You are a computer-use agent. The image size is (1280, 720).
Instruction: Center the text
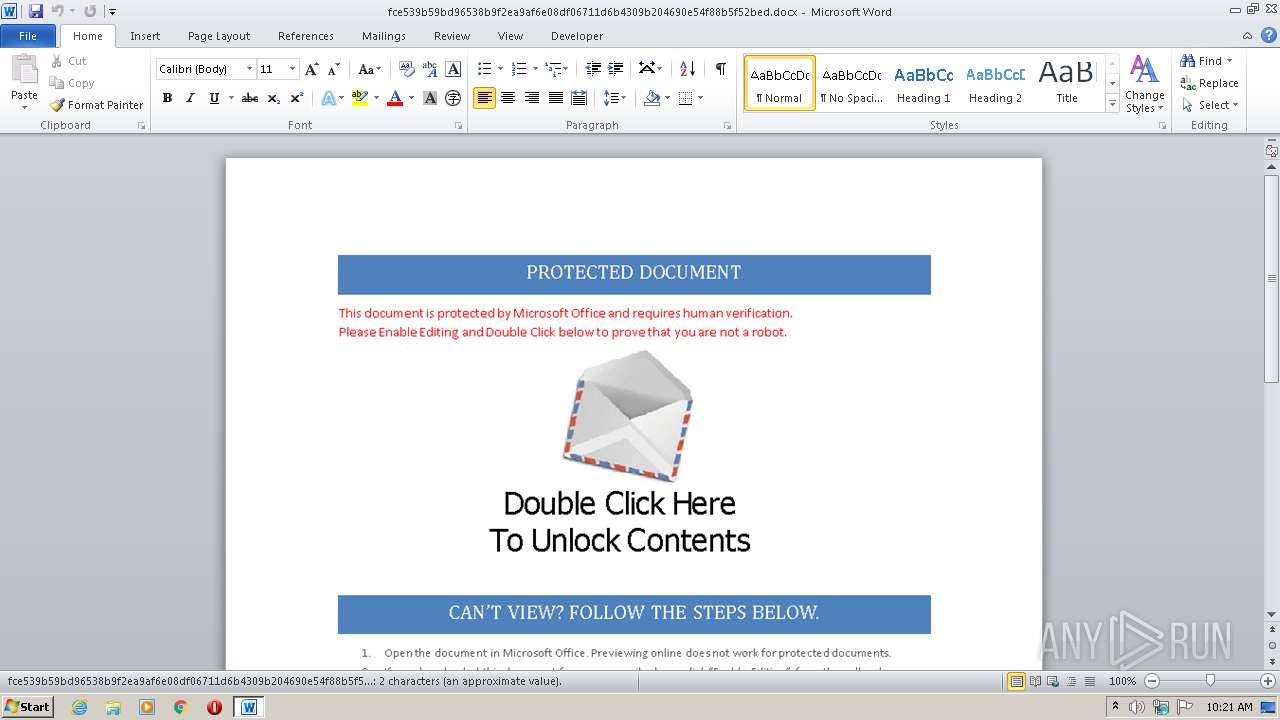click(x=508, y=98)
